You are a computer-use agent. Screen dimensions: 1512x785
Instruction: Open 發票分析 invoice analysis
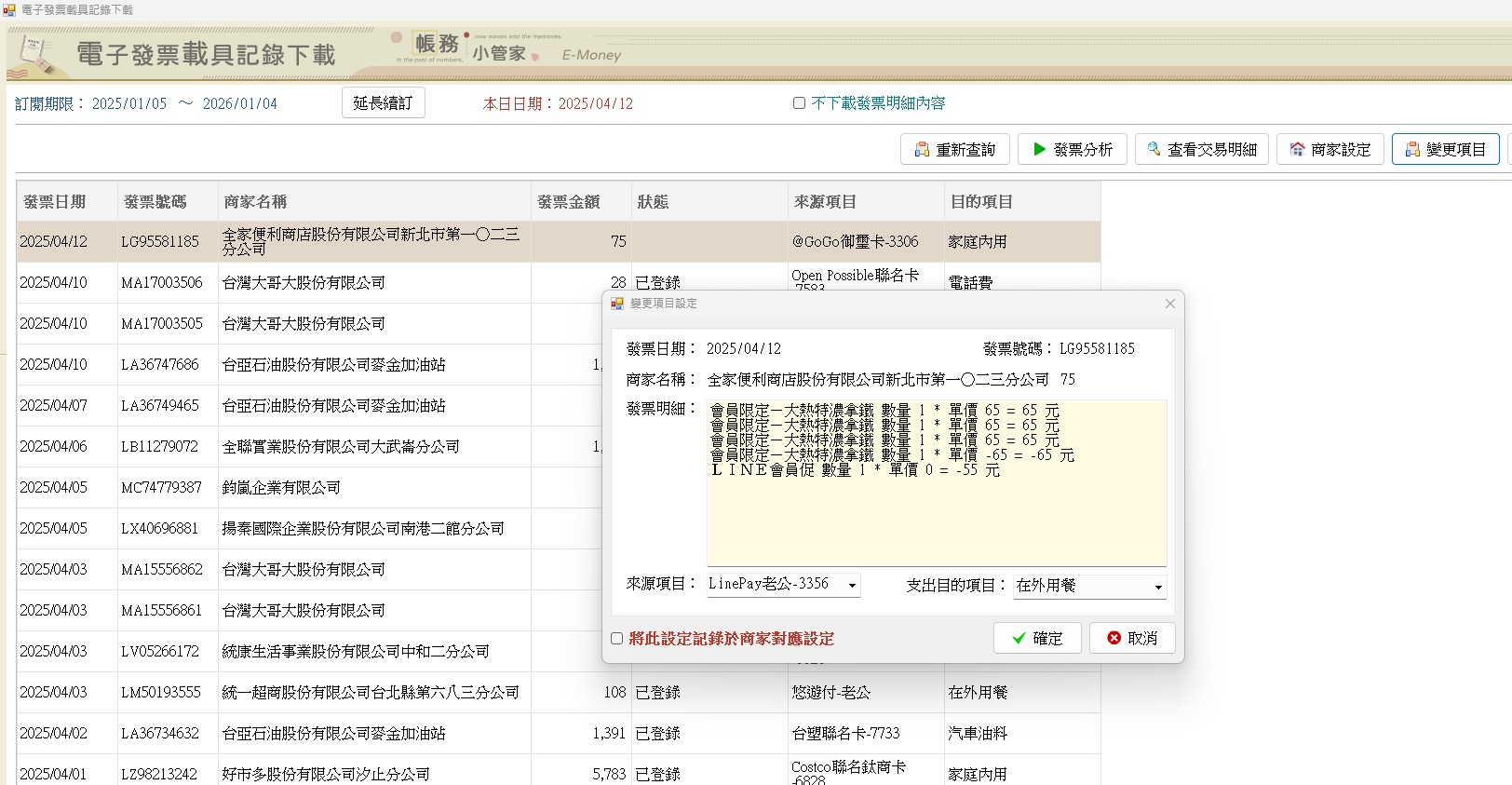(1073, 149)
